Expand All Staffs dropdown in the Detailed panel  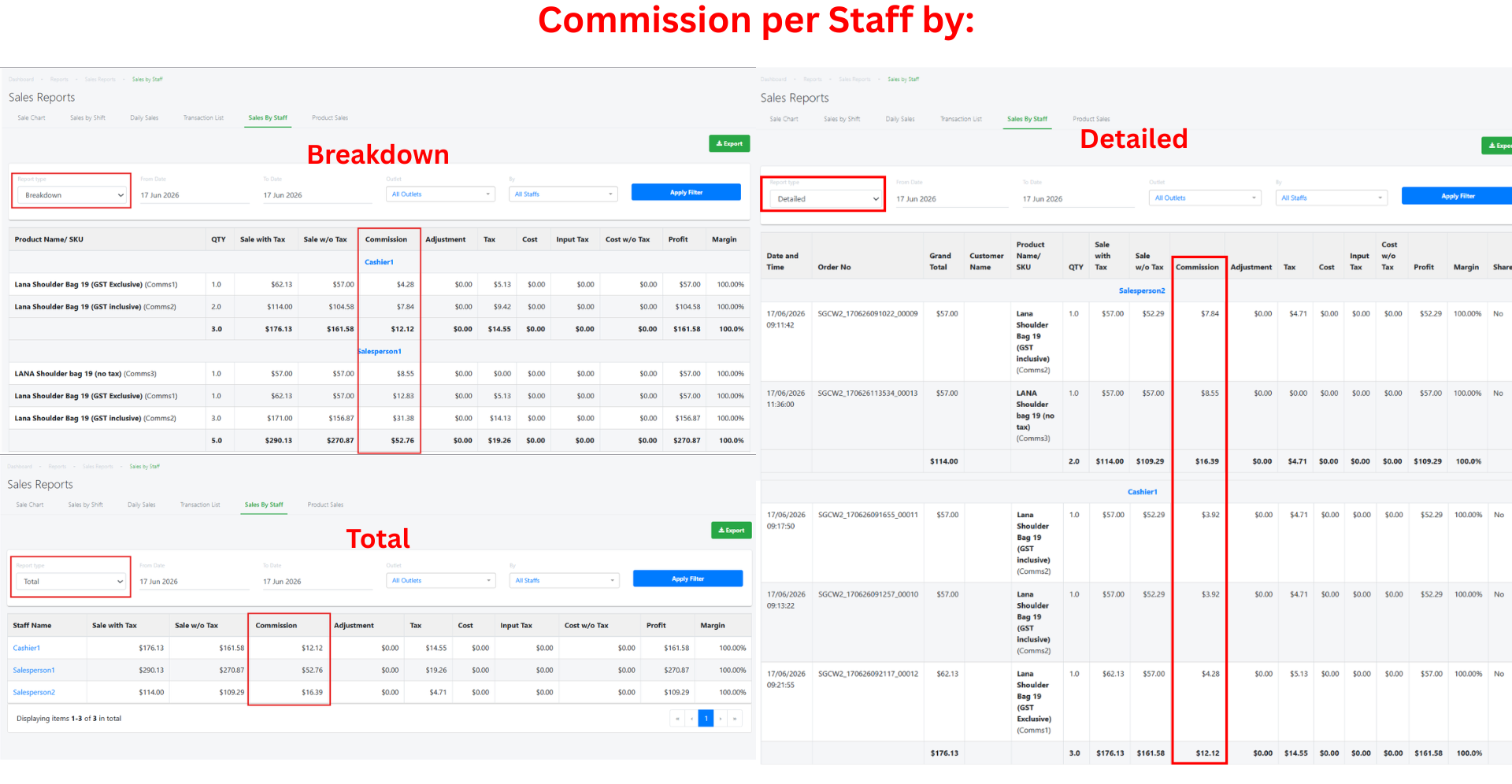(x=1331, y=198)
